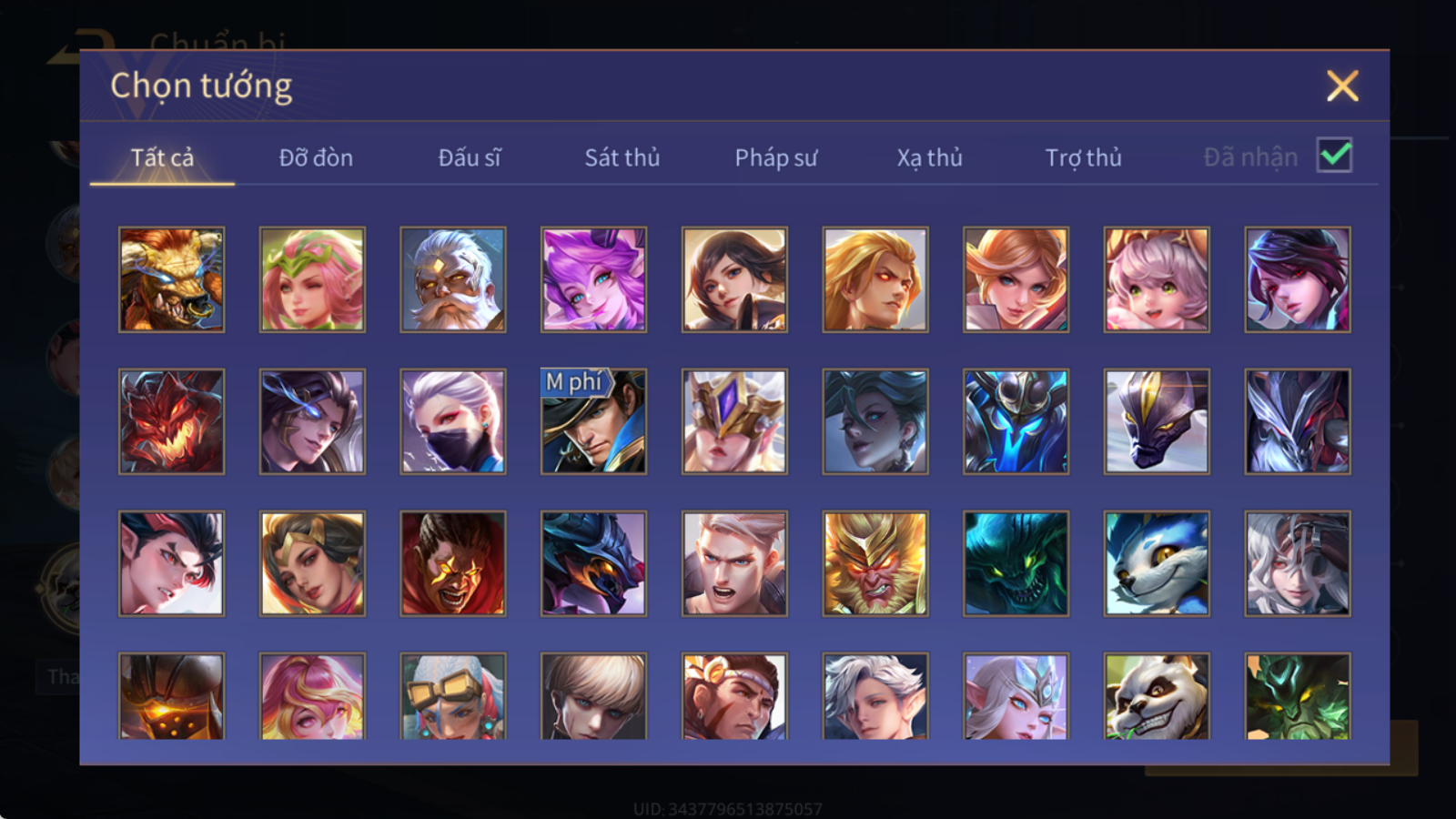The image size is (1456, 819).
Task: Select the golden monkey king hero
Action: tap(875, 563)
